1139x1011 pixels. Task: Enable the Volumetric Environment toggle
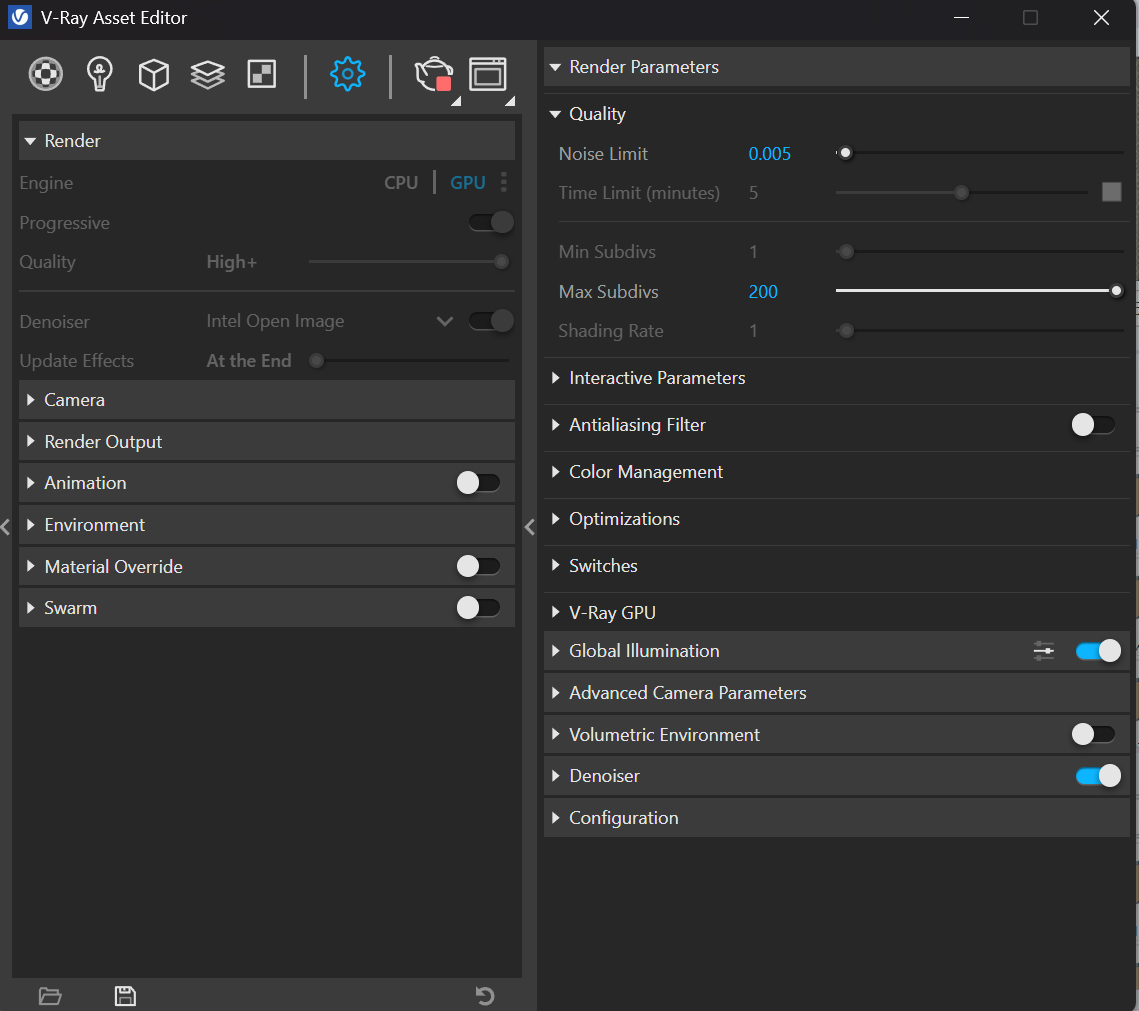[x=1093, y=734]
